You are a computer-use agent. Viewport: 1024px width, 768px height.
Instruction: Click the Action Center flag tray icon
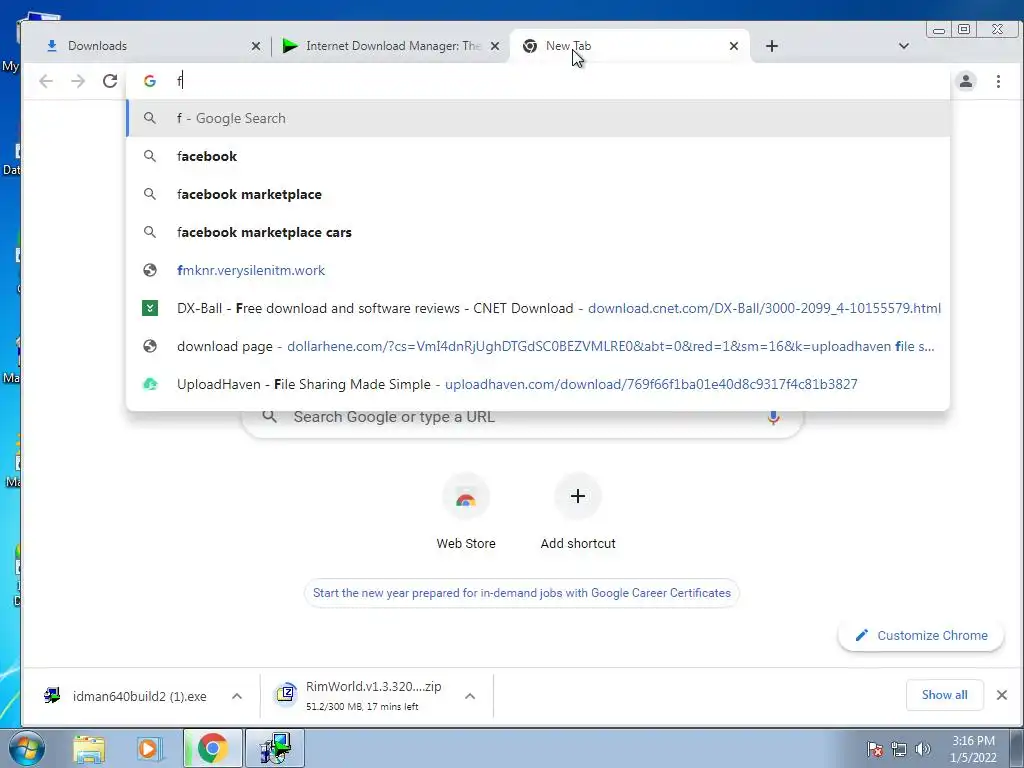(875, 749)
